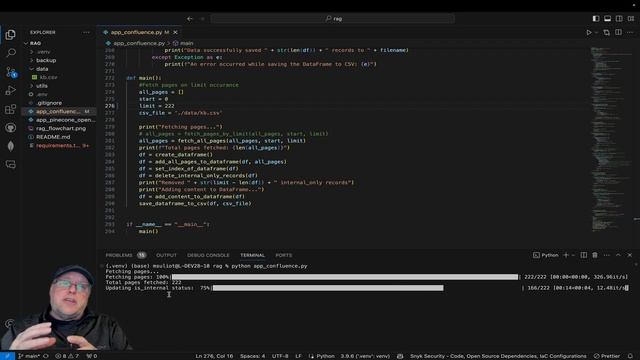
Task: Open the Source Control view
Action: coord(11,72)
